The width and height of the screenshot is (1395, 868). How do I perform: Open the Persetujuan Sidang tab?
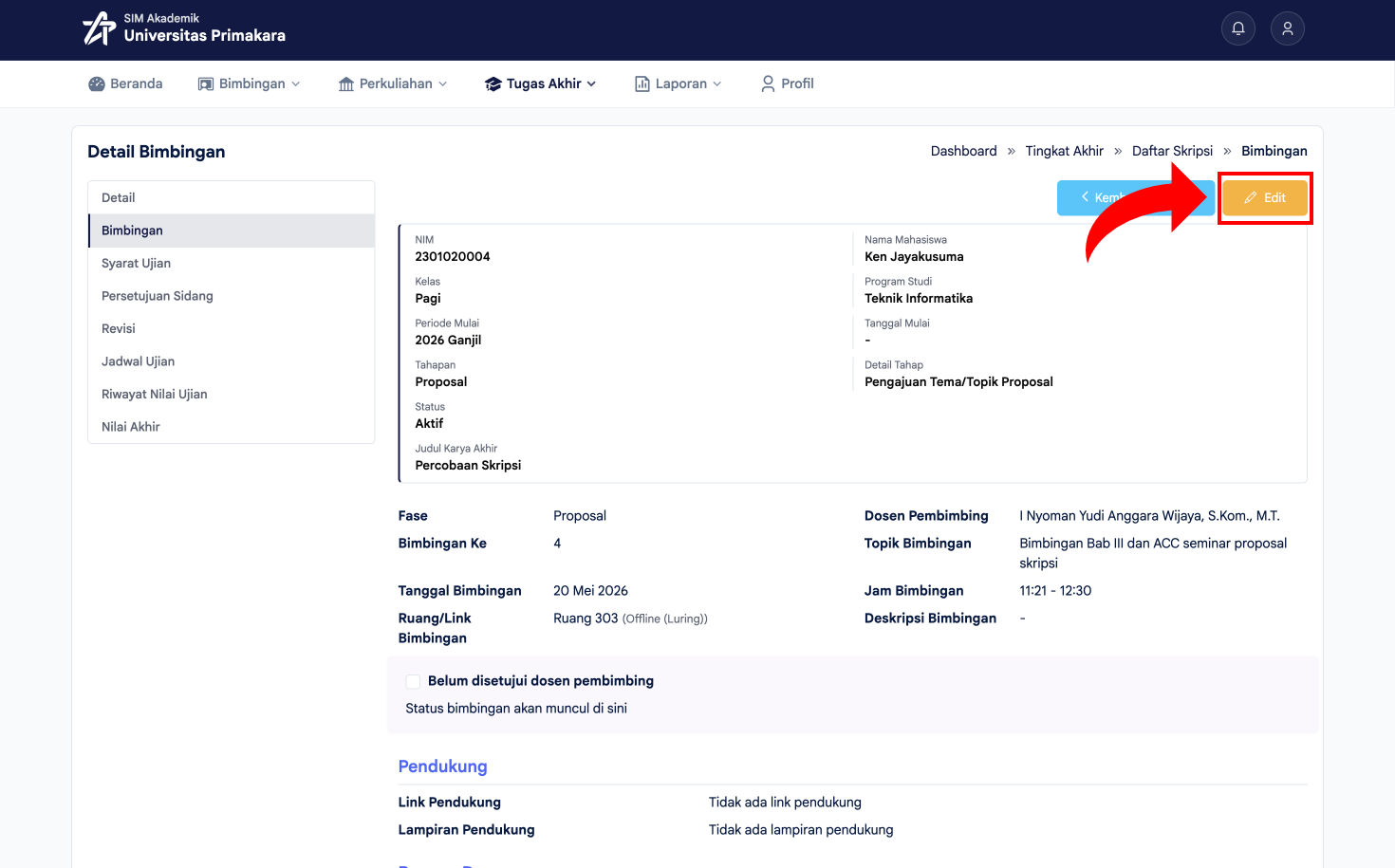click(x=232, y=296)
